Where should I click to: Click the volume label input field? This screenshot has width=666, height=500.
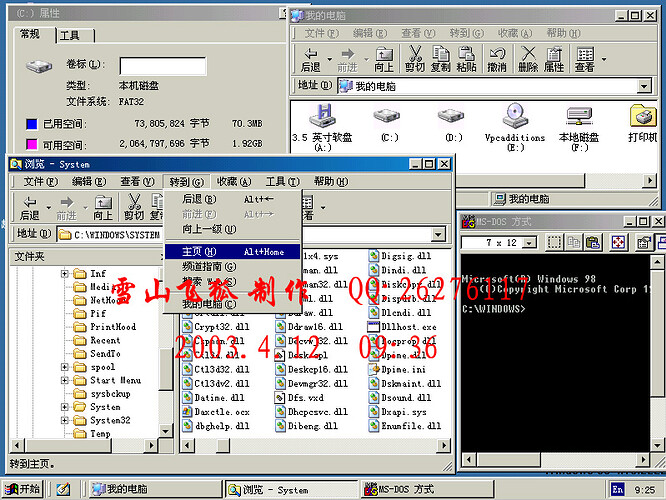(x=163, y=66)
